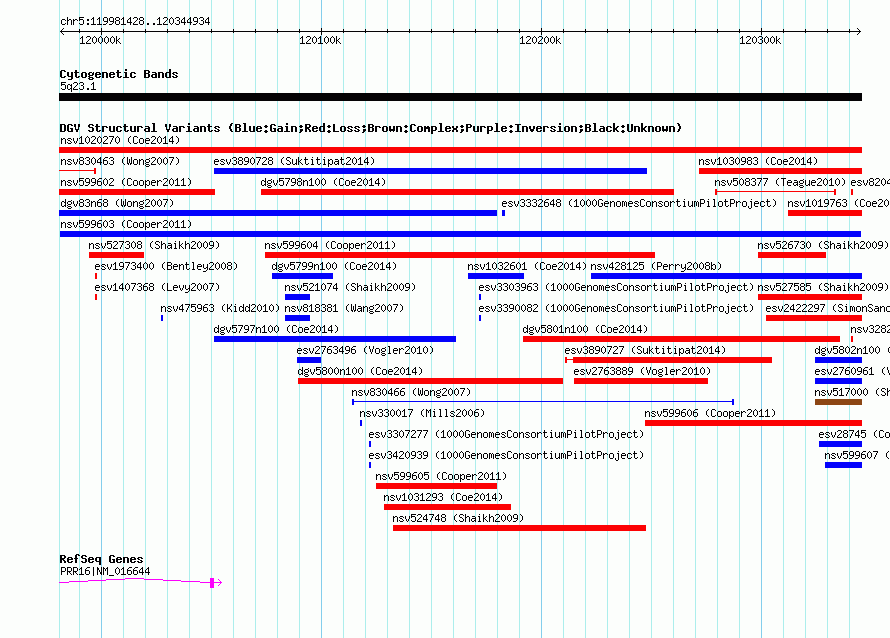Click the nsv830466 (Wong2007) label
The width and height of the screenshot is (890, 638).
click(x=411, y=392)
